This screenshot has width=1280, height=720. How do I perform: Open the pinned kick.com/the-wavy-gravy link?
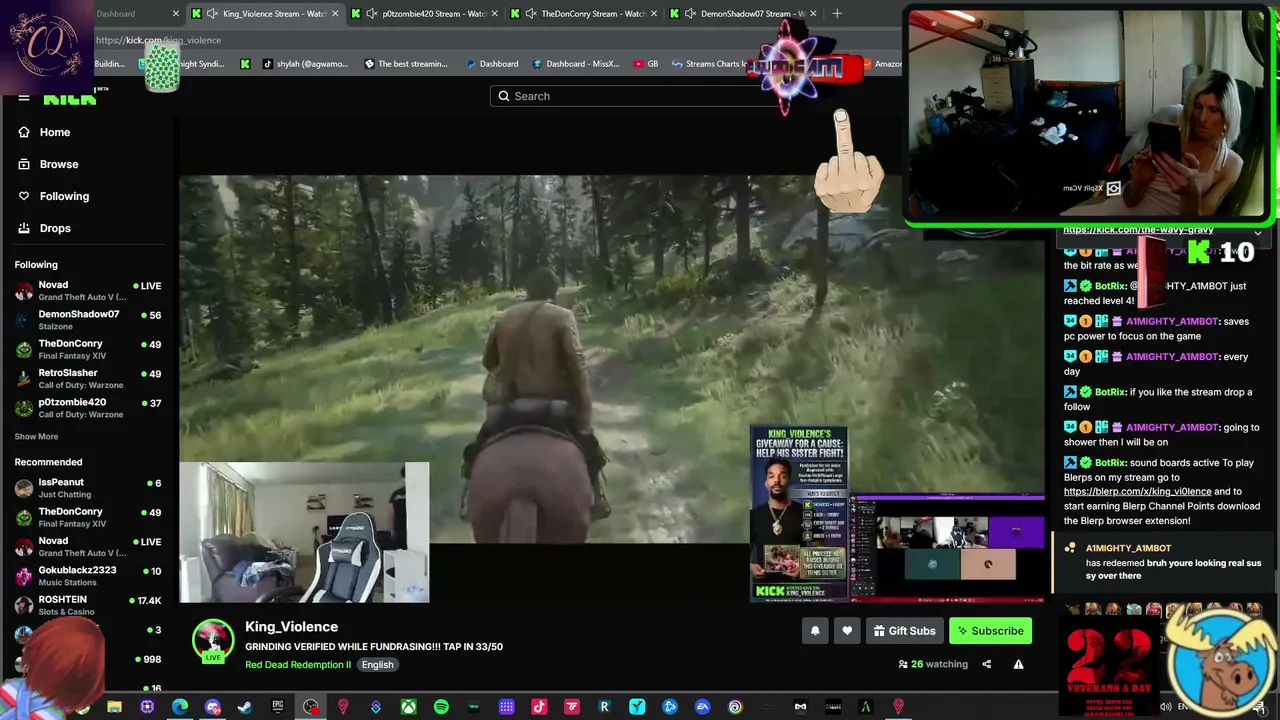pyautogui.click(x=1138, y=230)
